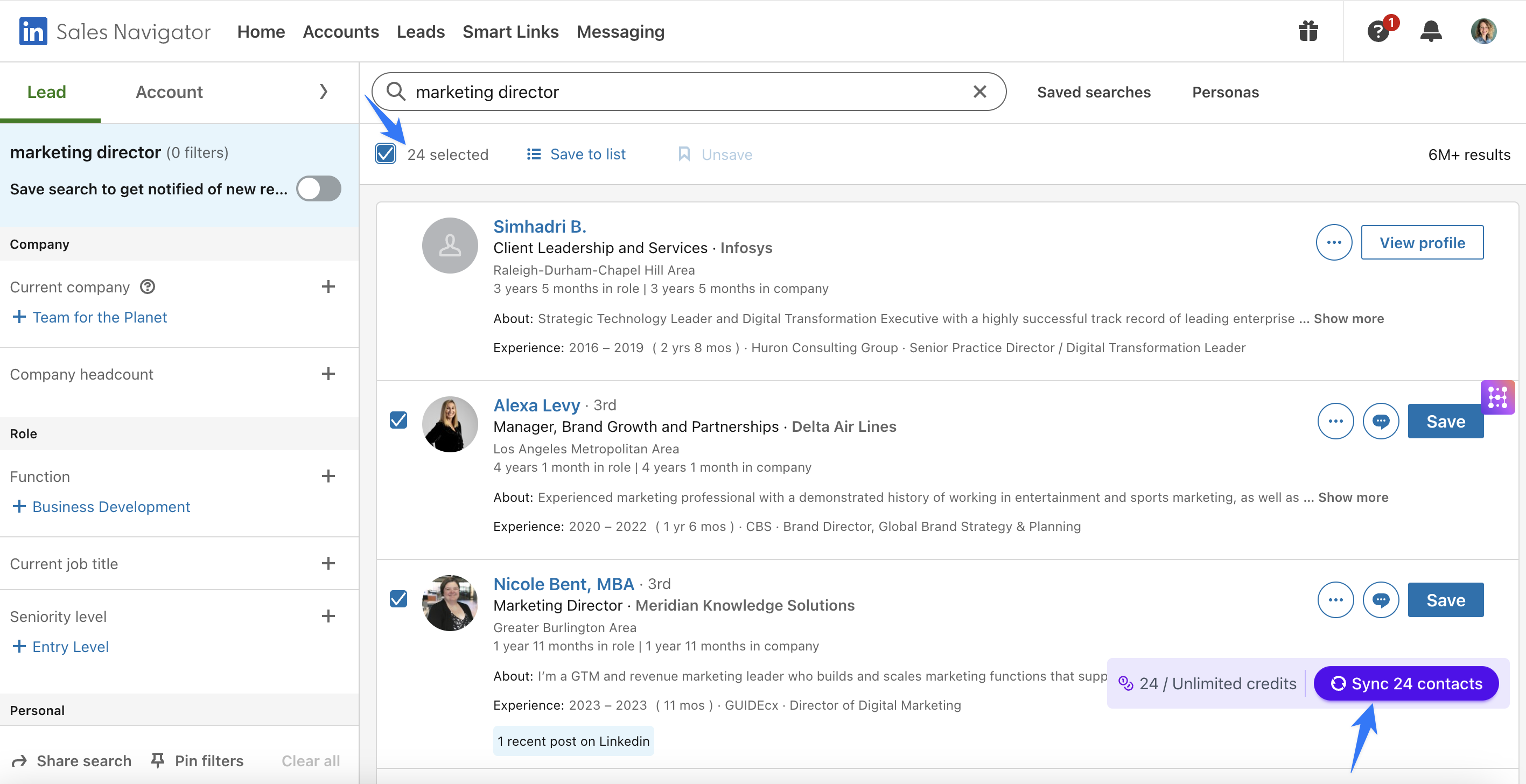Viewport: 1526px width, 784px height.
Task: Click the Current company help icon
Action: (x=148, y=287)
